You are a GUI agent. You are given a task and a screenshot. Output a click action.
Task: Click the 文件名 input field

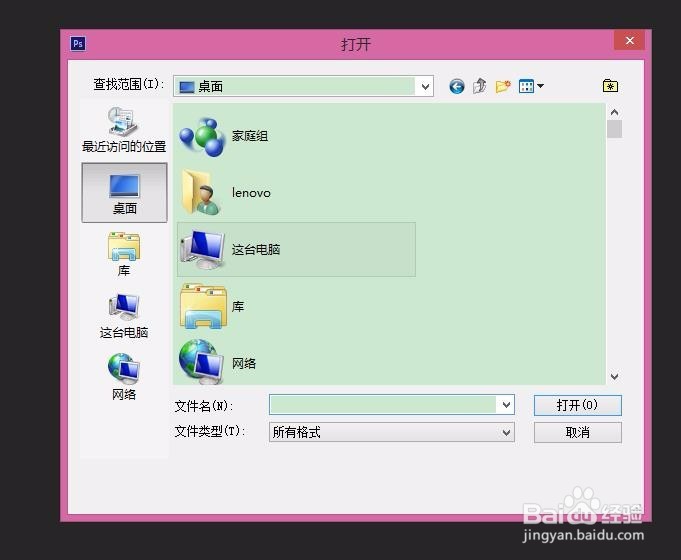(383, 405)
